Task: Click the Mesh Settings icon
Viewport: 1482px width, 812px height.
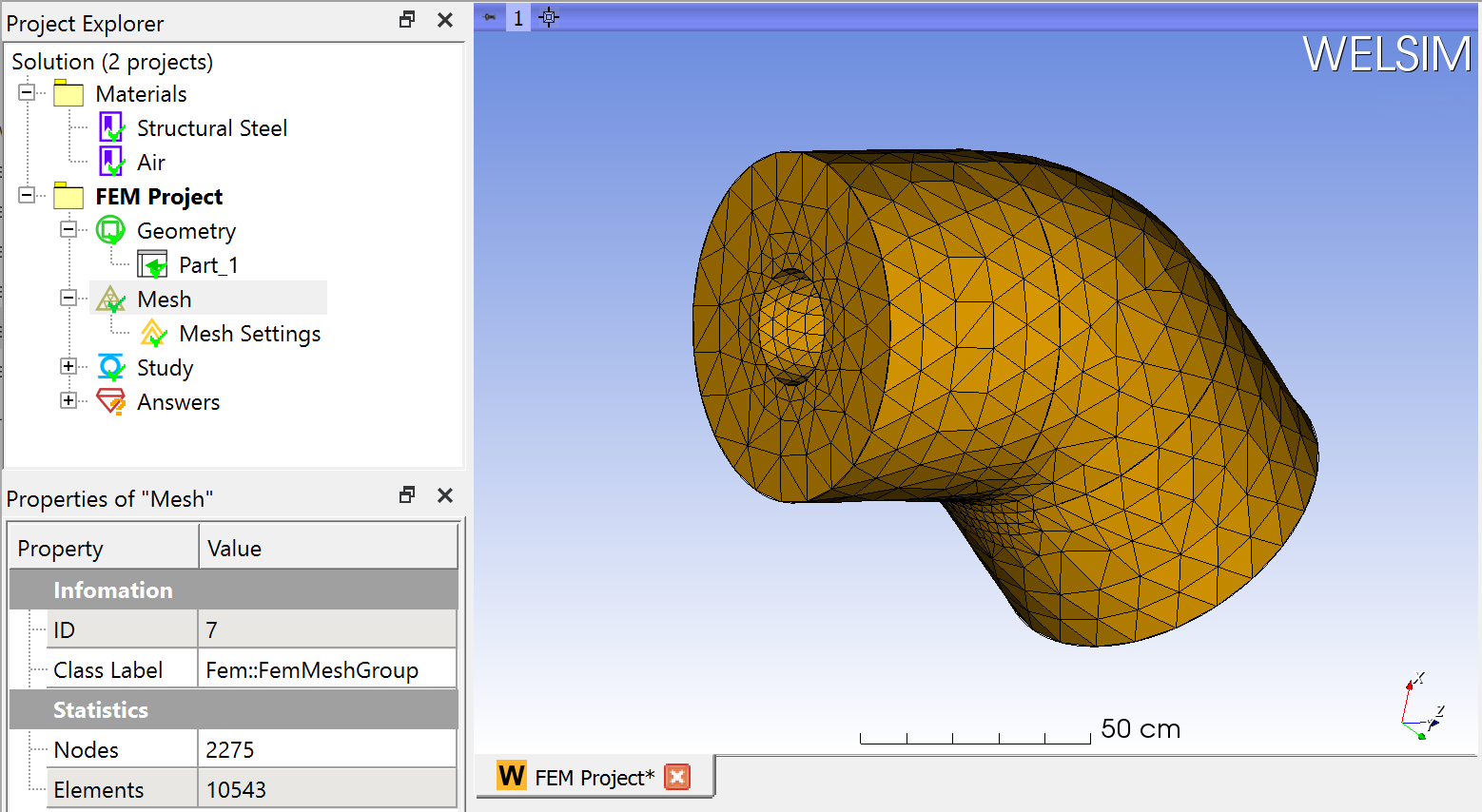Action: click(153, 334)
